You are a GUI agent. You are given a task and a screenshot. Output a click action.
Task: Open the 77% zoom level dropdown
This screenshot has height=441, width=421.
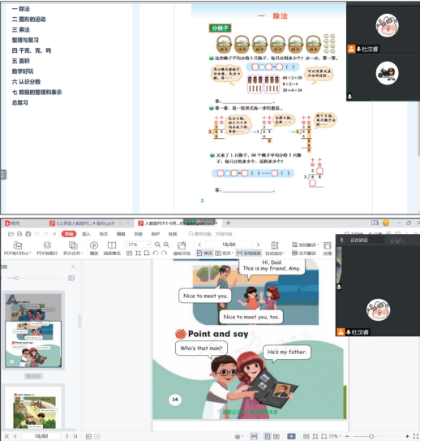pos(139,244)
